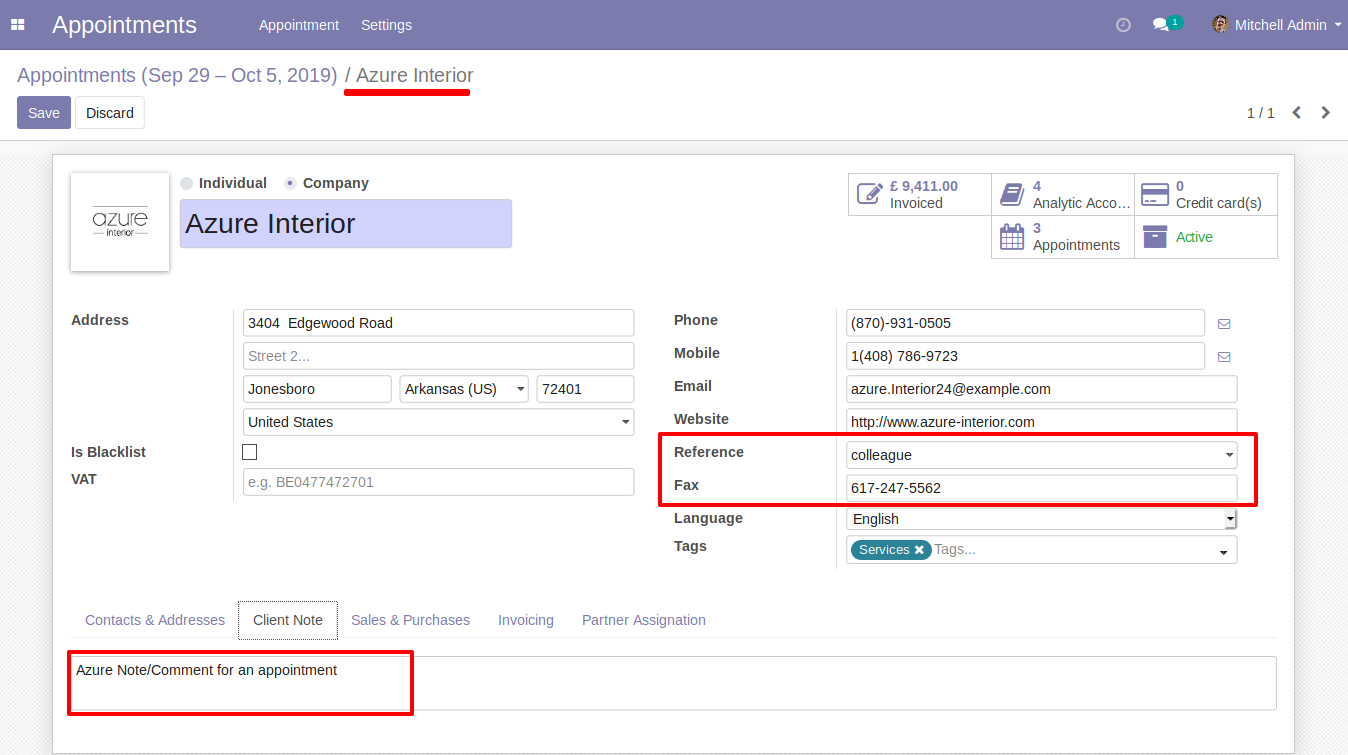Image resolution: width=1348 pixels, height=755 pixels.
Task: Switch to the Invoicing tab
Action: [x=526, y=620]
